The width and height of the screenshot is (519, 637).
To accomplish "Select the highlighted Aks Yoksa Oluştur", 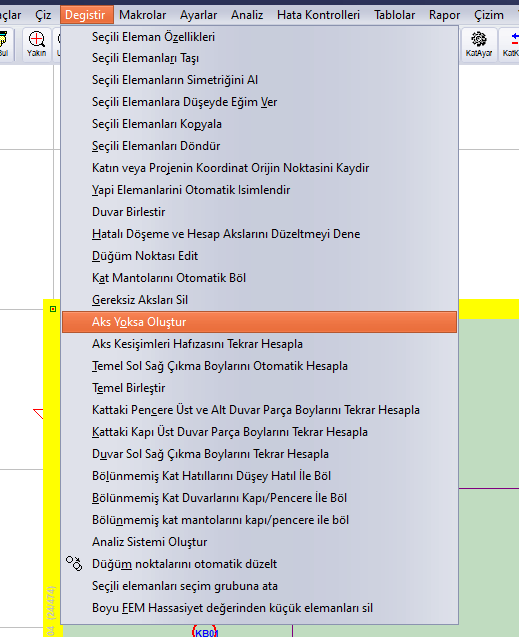I will click(x=260, y=322).
